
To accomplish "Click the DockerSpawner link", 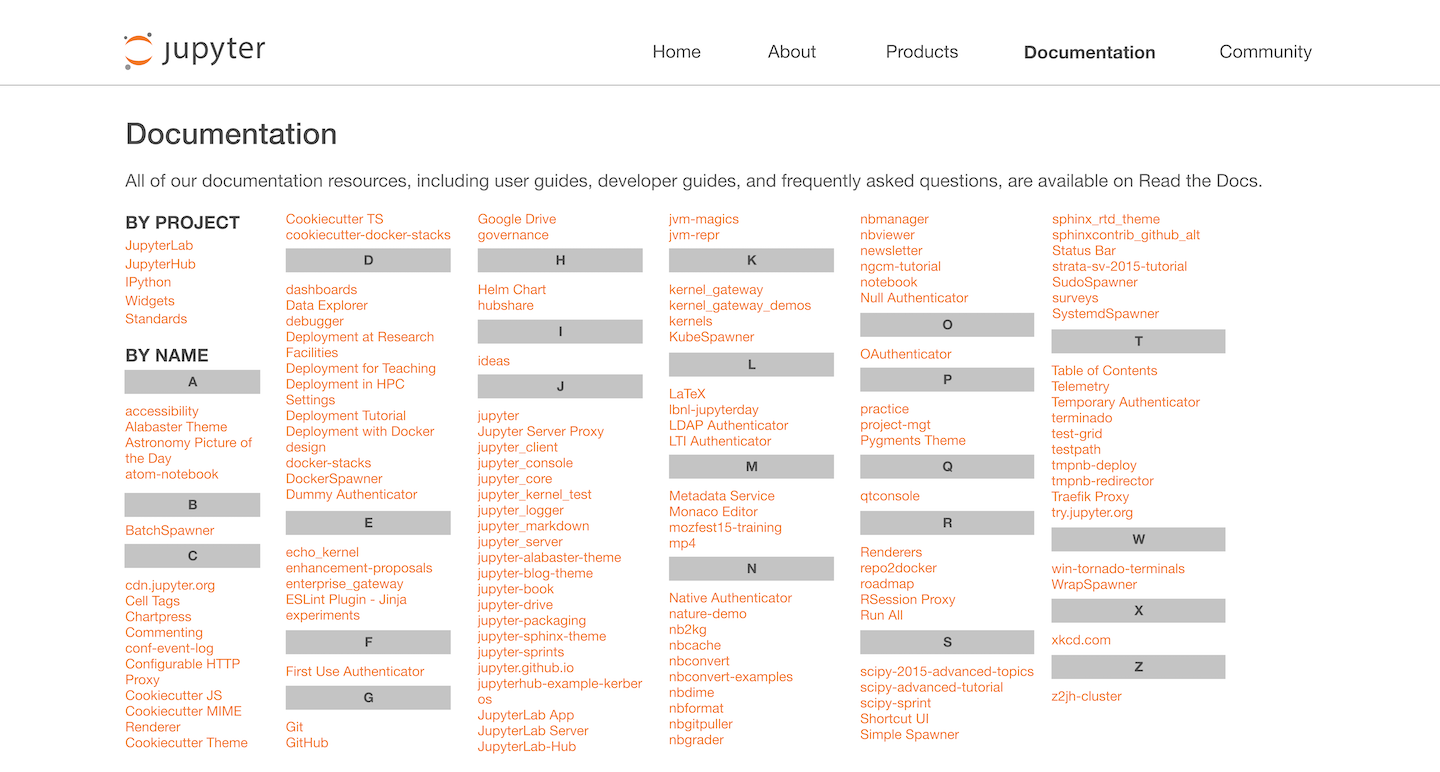I will [334, 479].
